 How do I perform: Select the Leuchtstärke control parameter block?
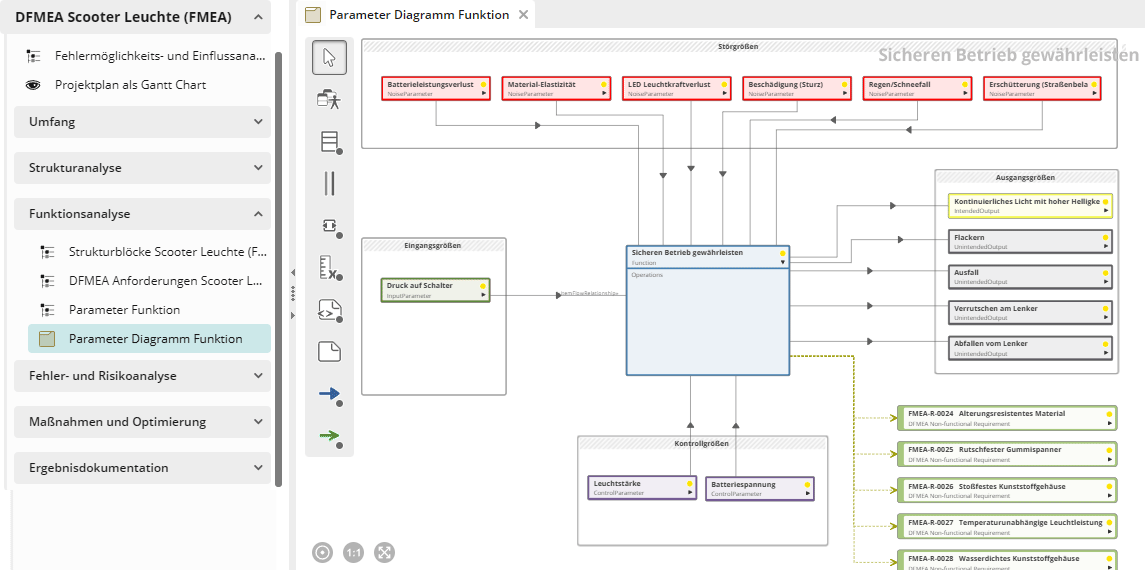[x=642, y=488]
